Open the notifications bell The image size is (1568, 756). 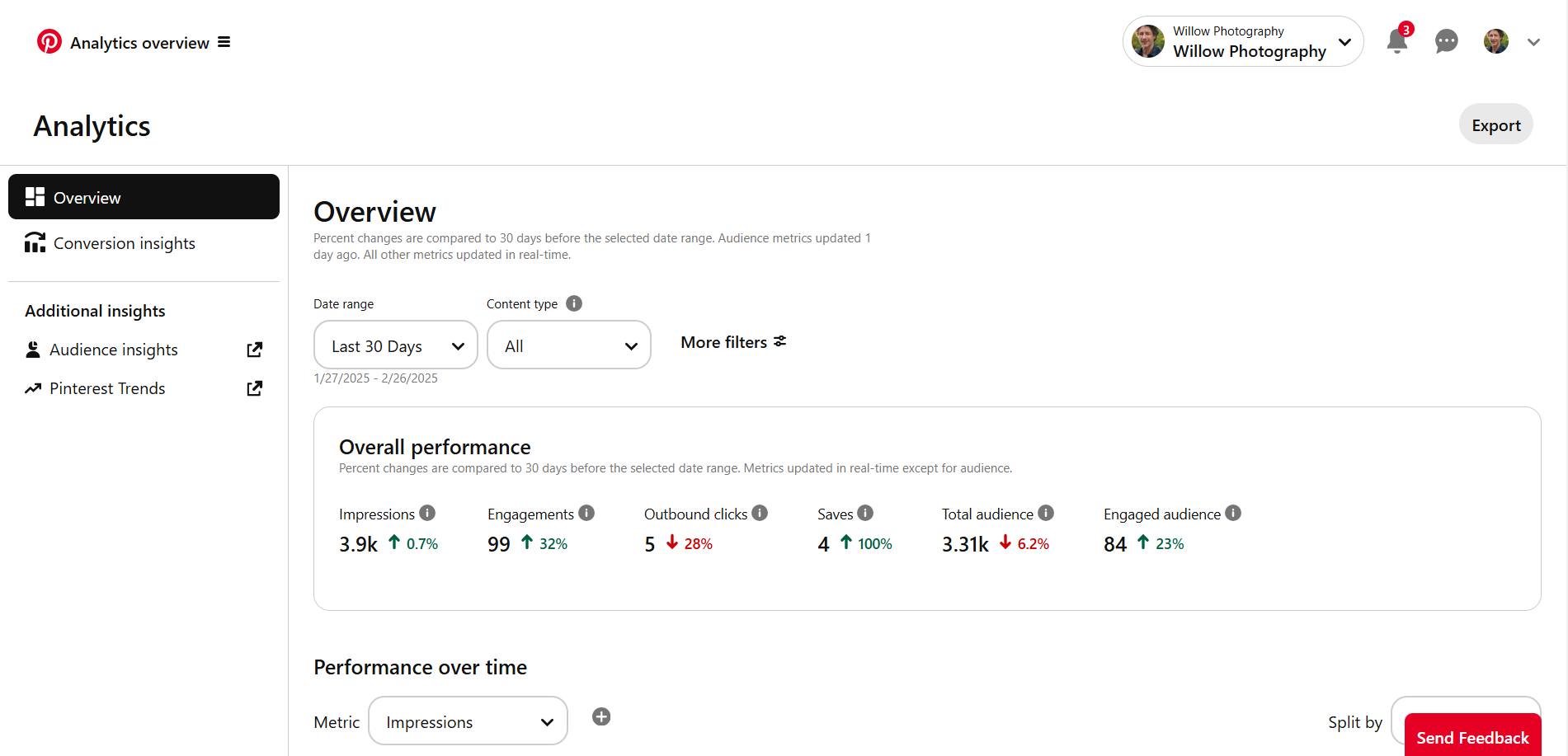click(x=1396, y=41)
